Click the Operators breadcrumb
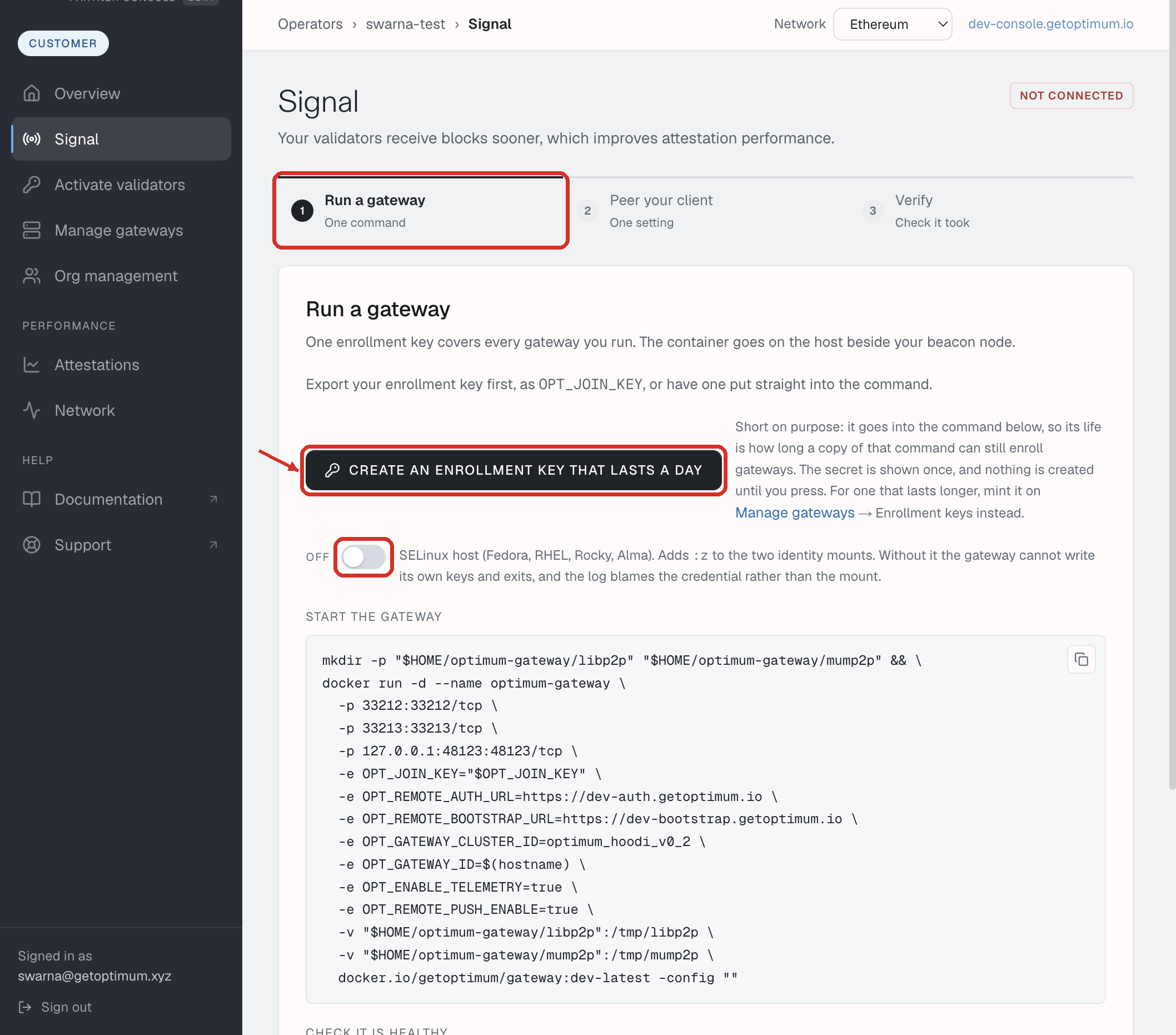Screen dimensions: 1176x1035 point(310,23)
